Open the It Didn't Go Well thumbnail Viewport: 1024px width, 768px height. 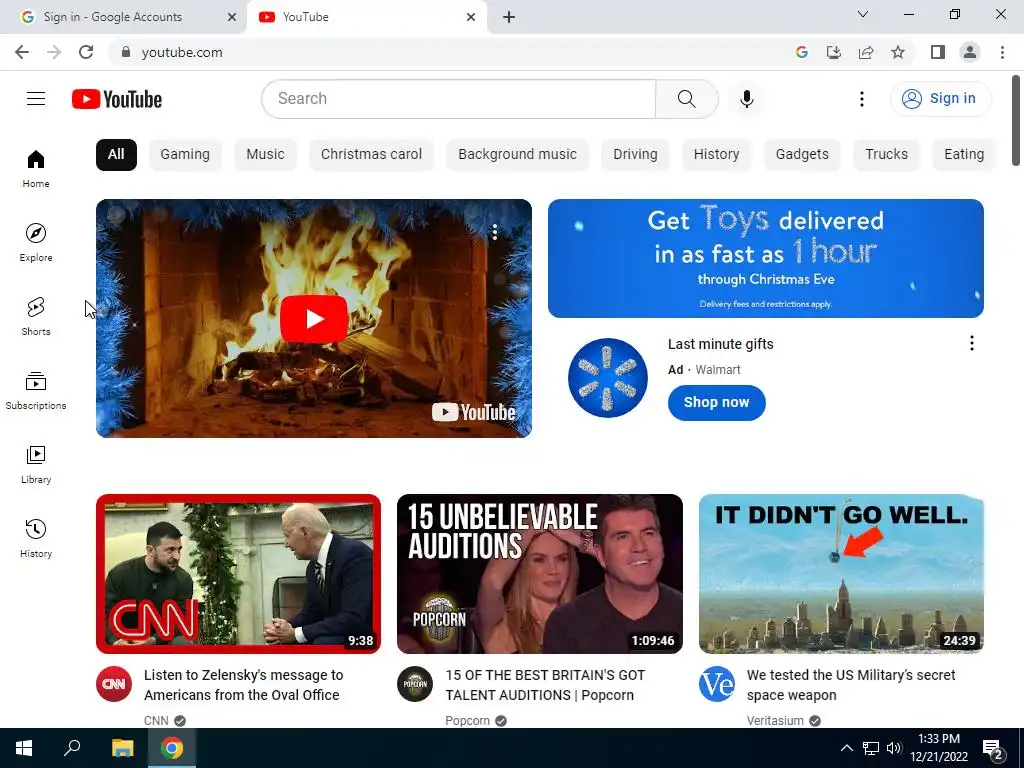click(841, 573)
